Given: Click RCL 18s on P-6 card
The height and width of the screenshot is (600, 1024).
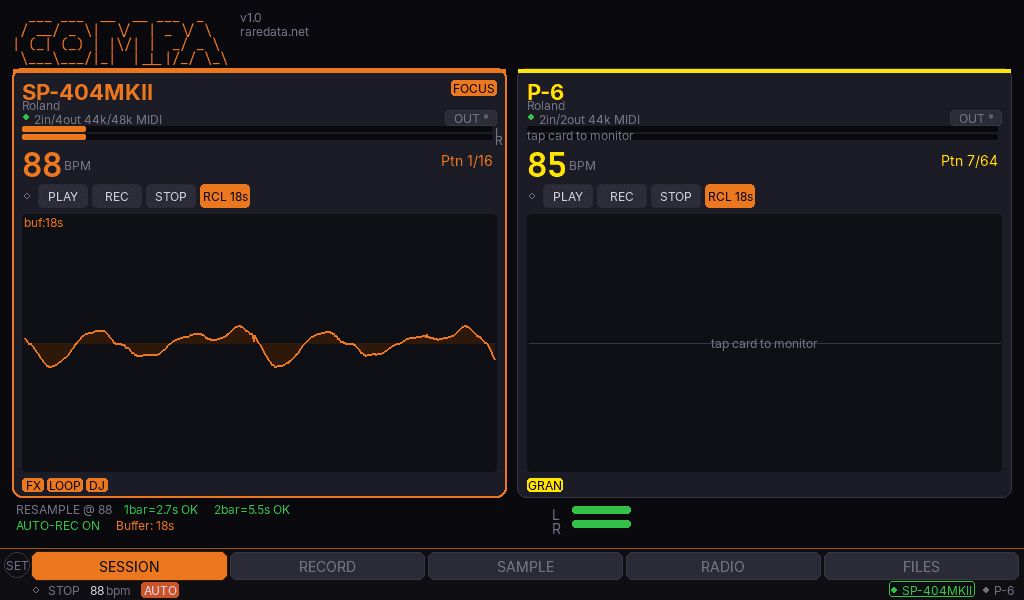Looking at the screenshot, I should tap(730, 197).
